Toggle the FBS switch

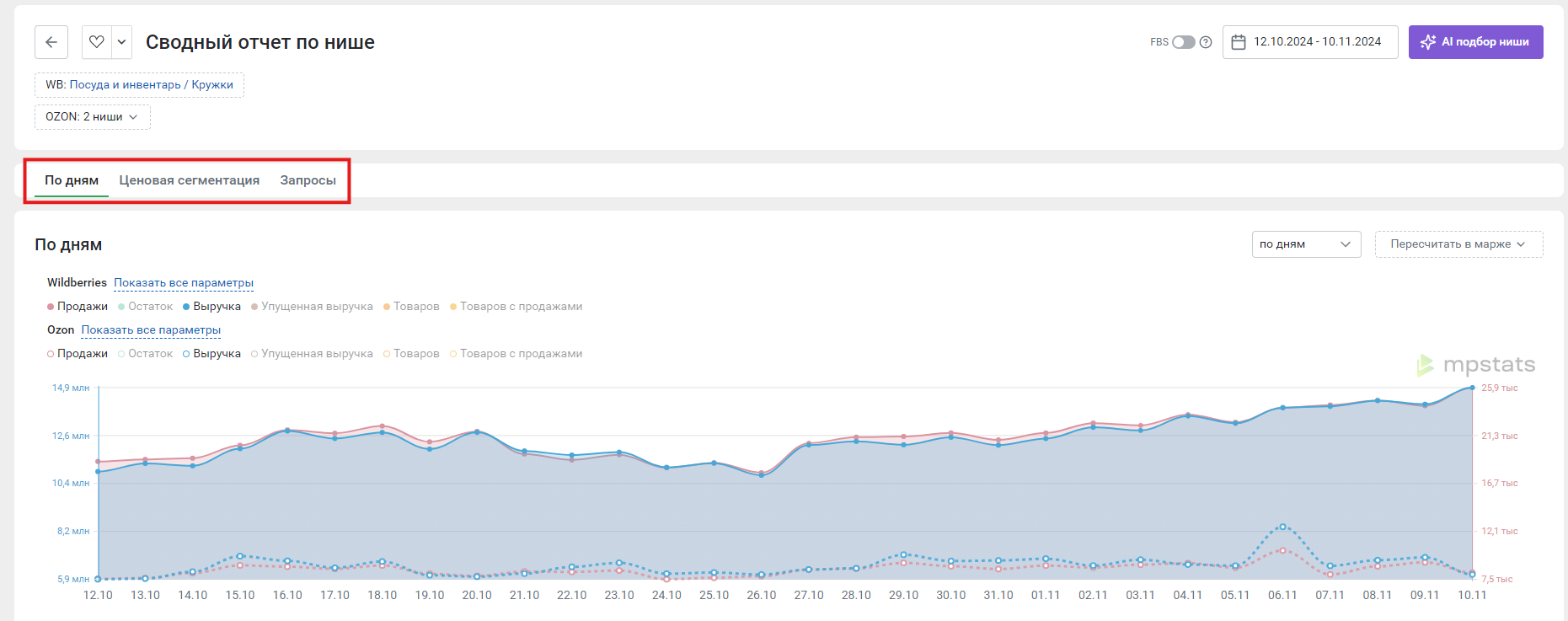(1184, 42)
